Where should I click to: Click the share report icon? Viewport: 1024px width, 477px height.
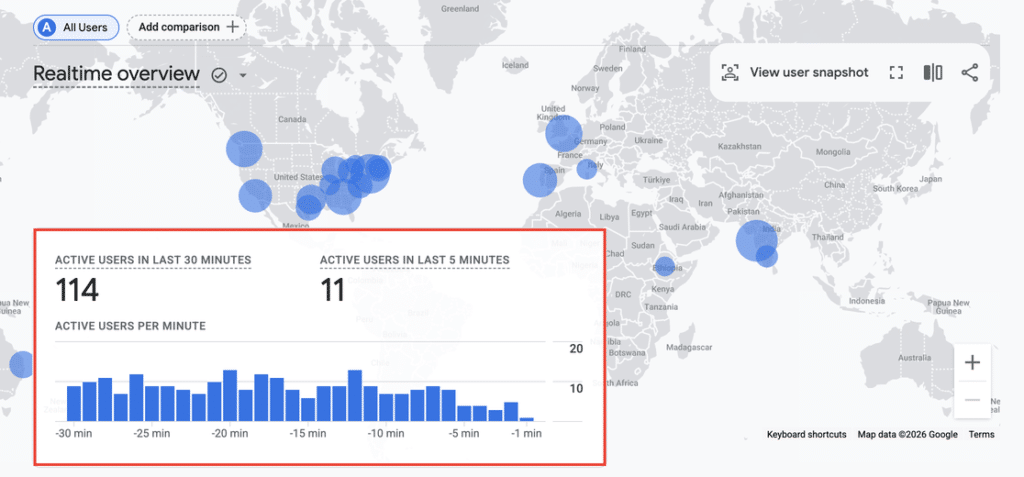[970, 73]
